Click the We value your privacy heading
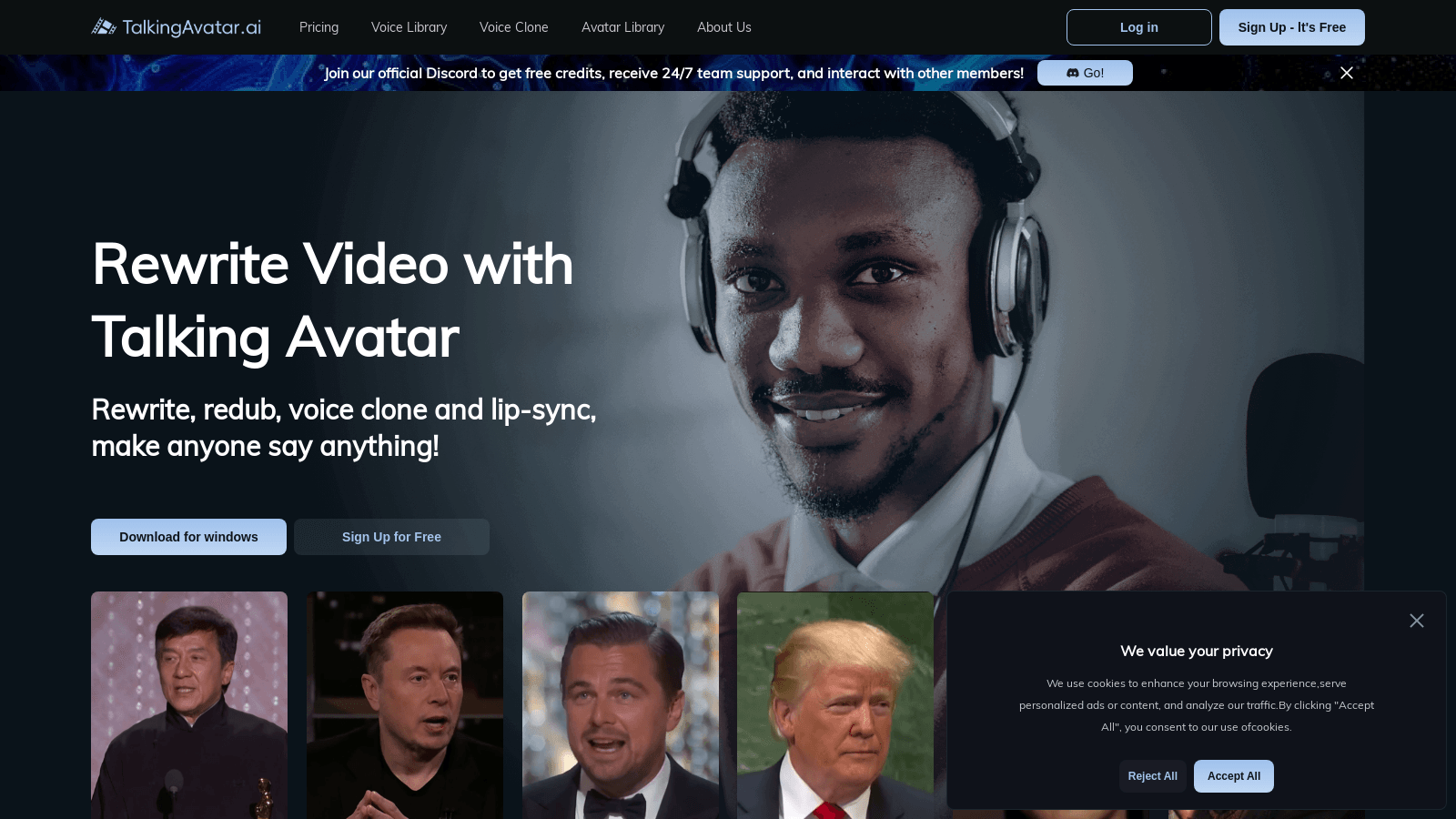1456x819 pixels. [x=1197, y=651]
